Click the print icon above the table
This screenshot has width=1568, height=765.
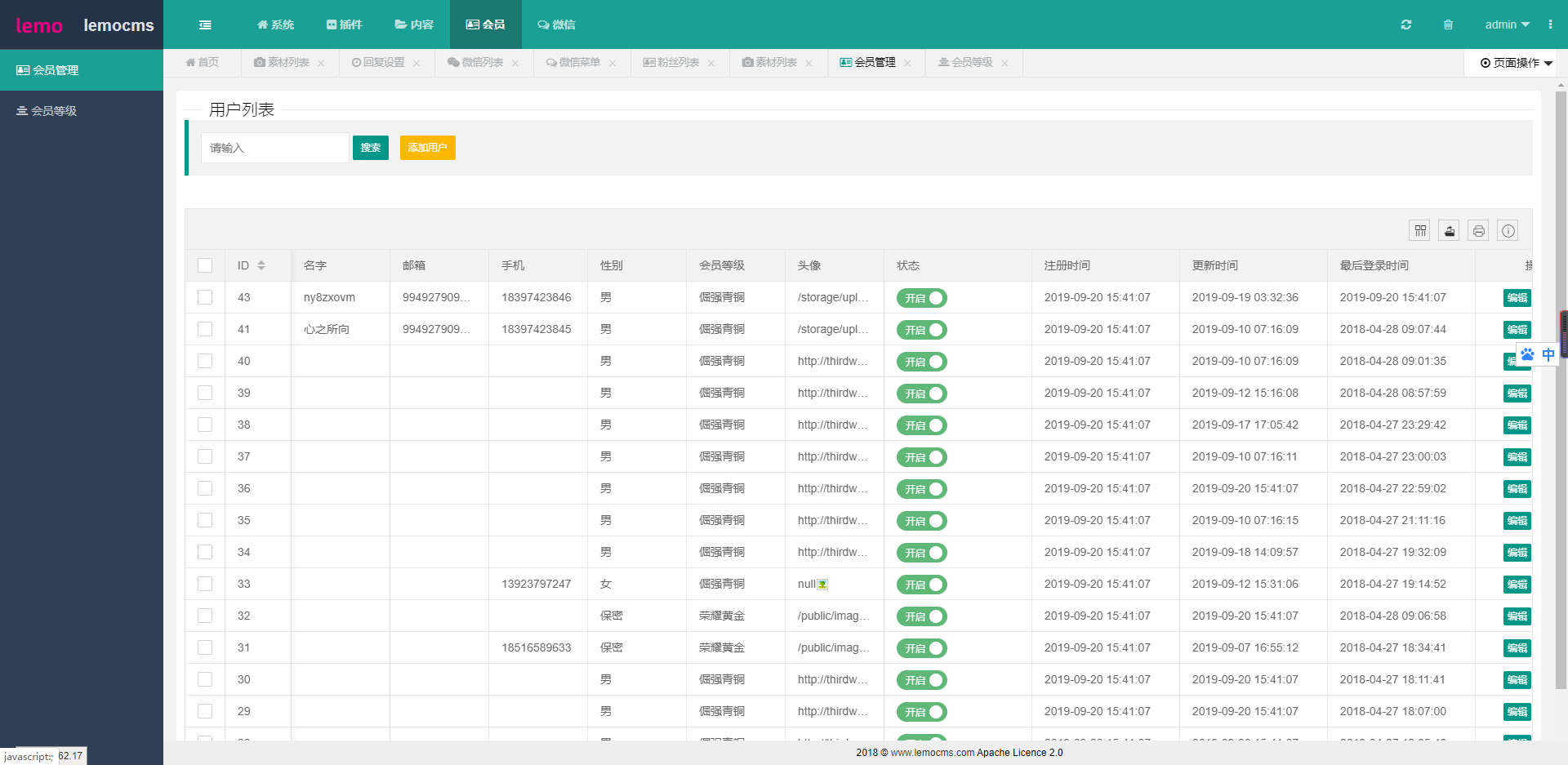click(x=1478, y=230)
